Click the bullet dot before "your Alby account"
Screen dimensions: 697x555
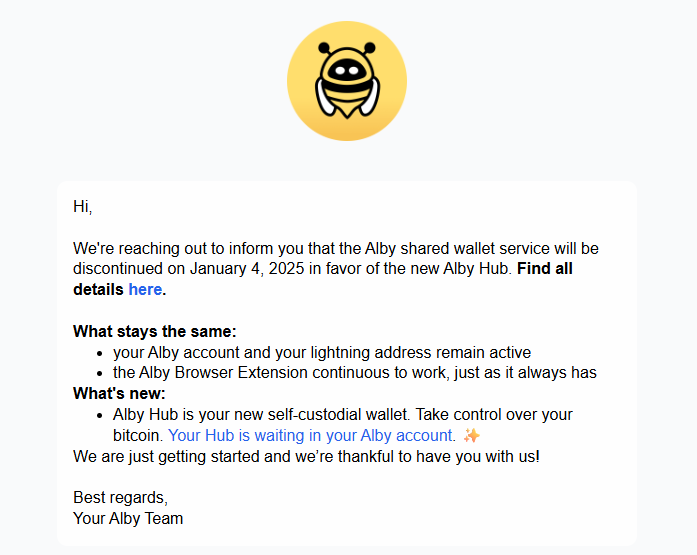(100, 354)
